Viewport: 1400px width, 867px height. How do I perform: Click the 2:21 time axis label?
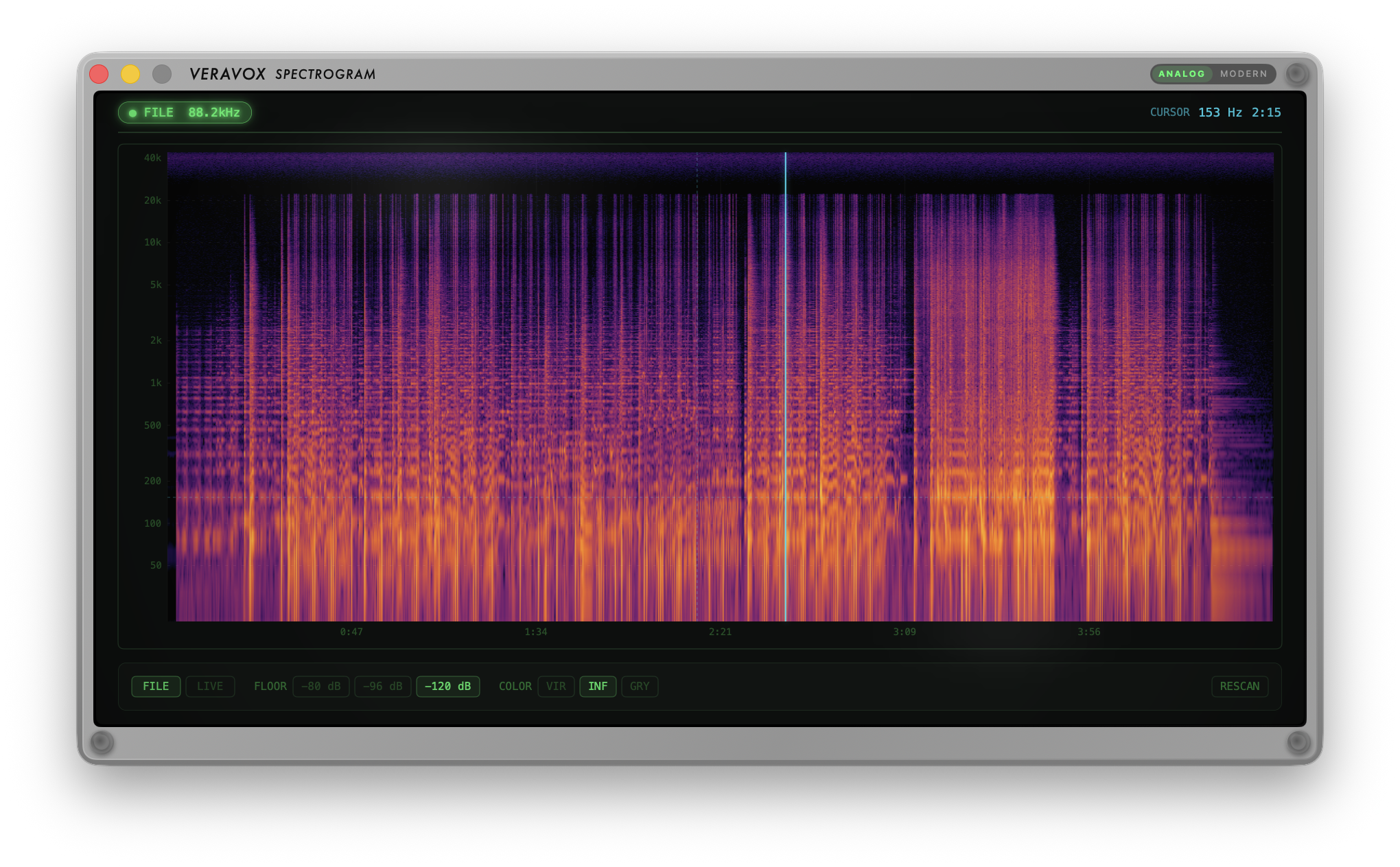pos(720,632)
